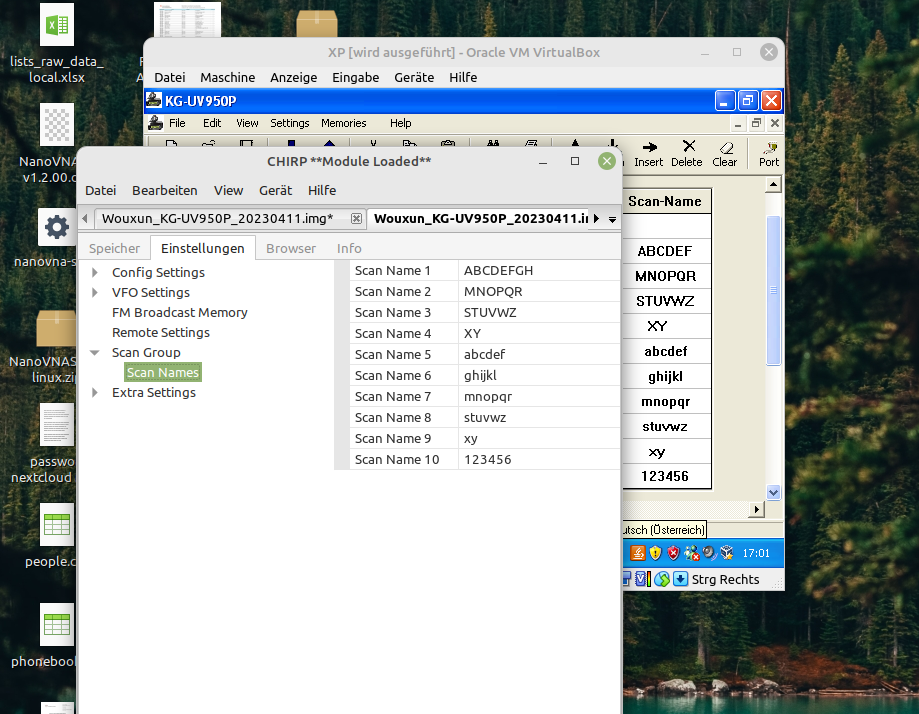Image resolution: width=919 pixels, height=714 pixels.
Task: Click Scan Name 10 field 123456
Action: click(x=539, y=459)
